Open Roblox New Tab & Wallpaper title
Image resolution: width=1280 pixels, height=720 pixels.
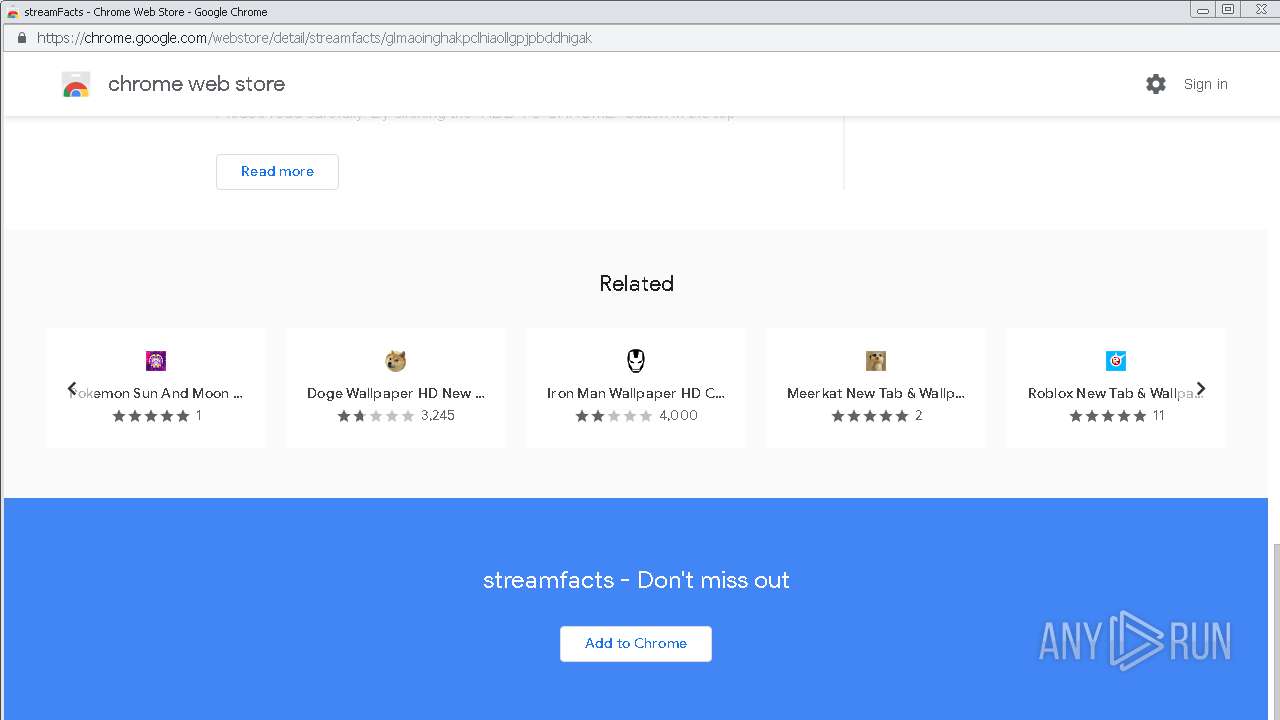(x=1116, y=393)
